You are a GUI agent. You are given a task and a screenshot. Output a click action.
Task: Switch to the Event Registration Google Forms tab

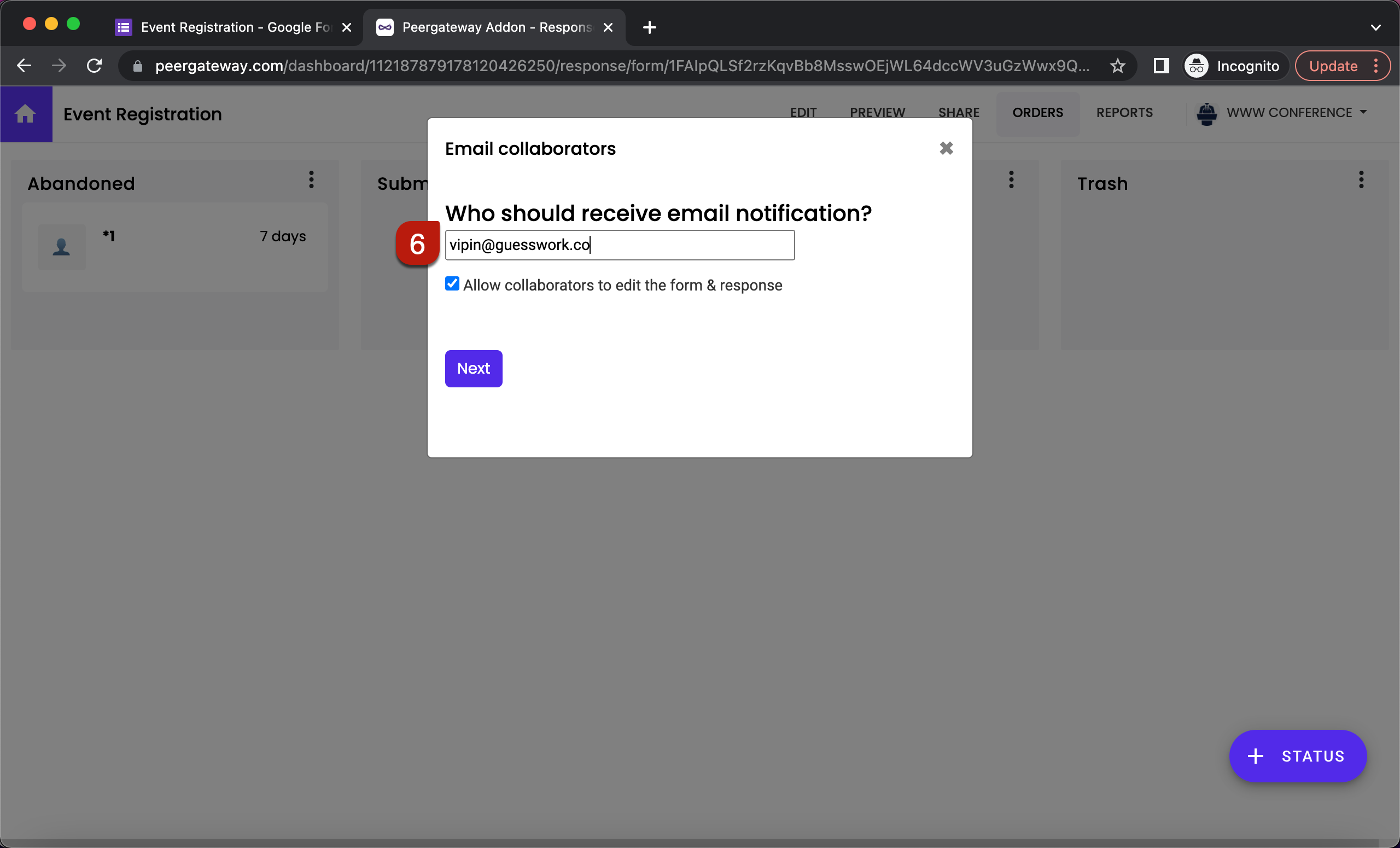pos(227,27)
